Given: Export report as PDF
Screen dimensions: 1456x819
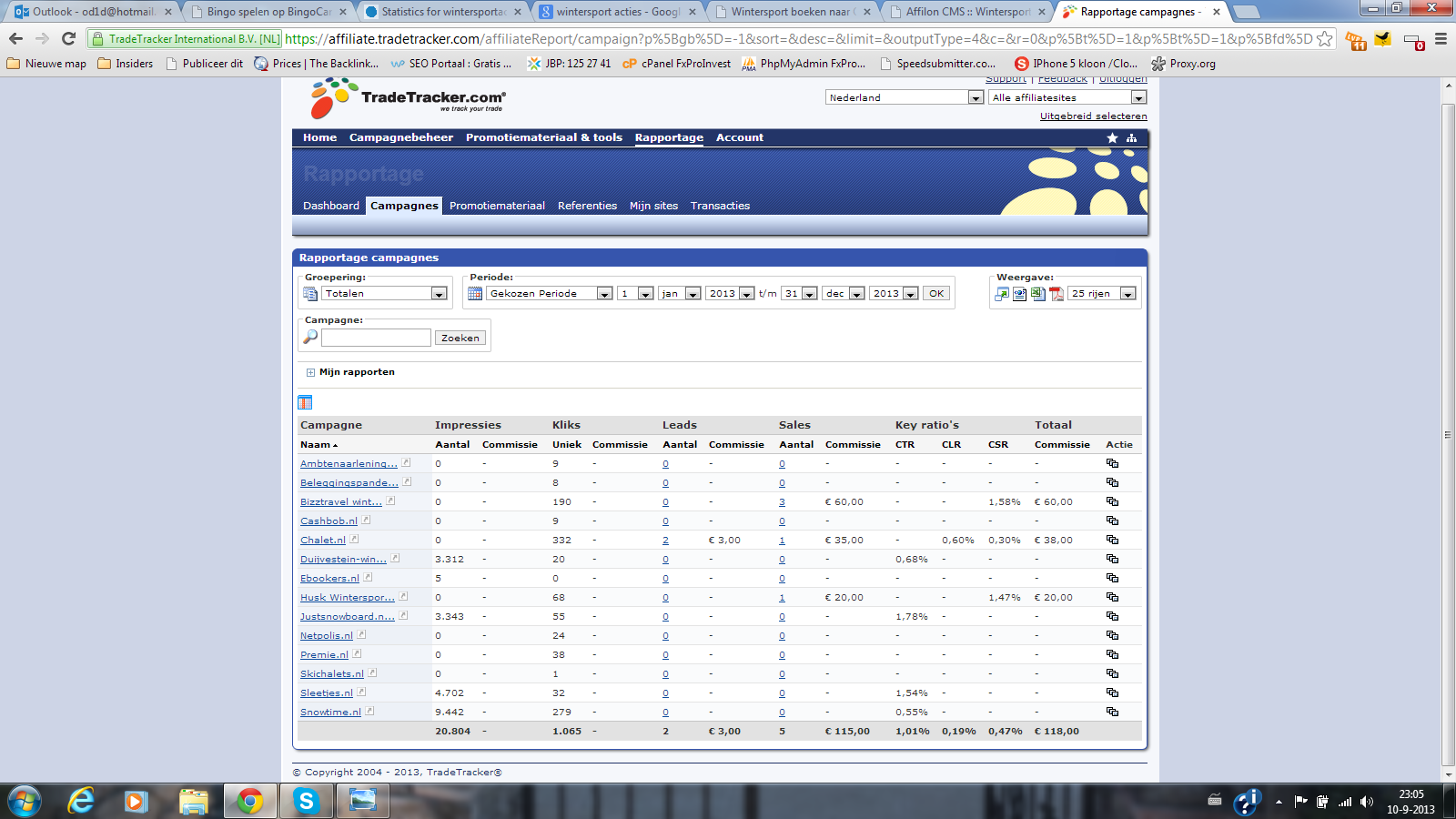Looking at the screenshot, I should 1057,294.
